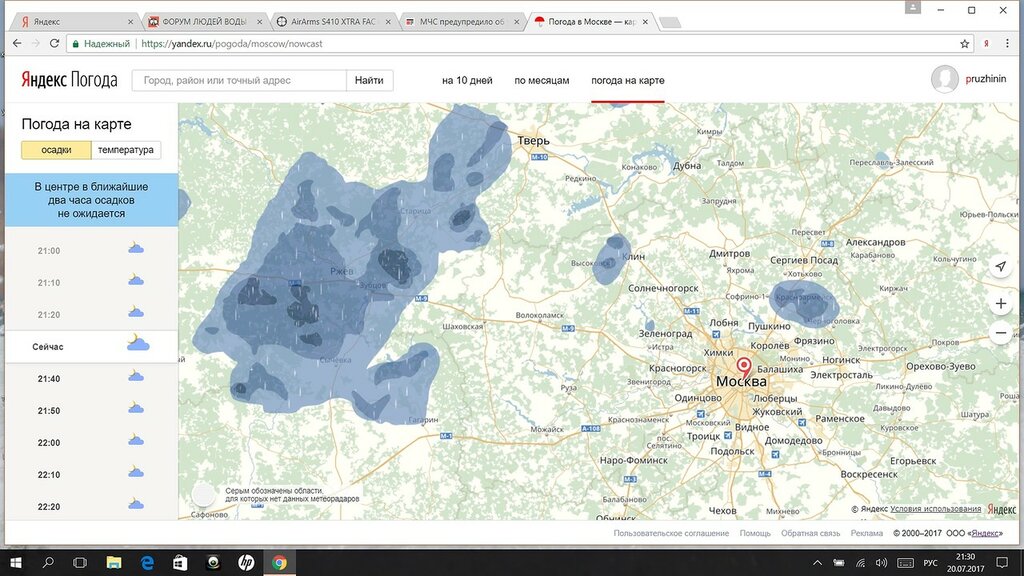The height and width of the screenshot is (576, 1024).
Task: Open the Windows Start menu
Action: coord(15,563)
